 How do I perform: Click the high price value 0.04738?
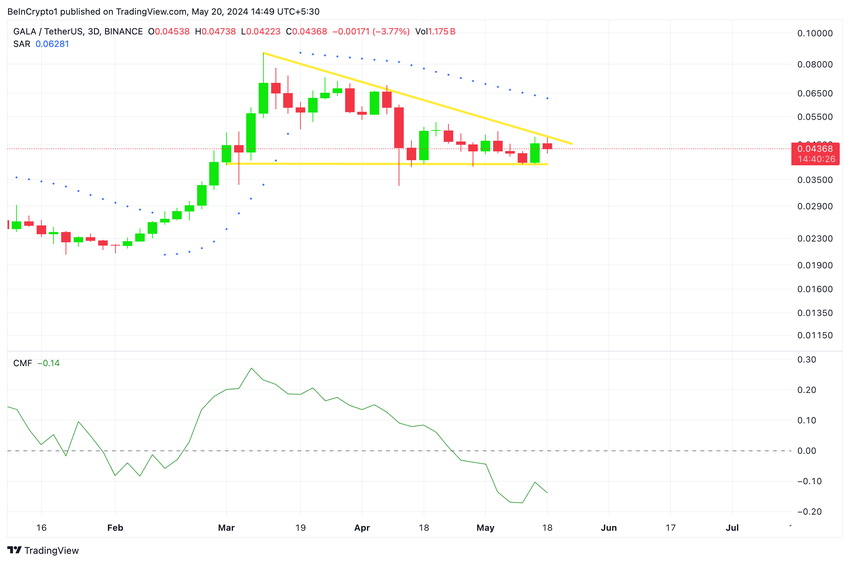click(x=219, y=31)
